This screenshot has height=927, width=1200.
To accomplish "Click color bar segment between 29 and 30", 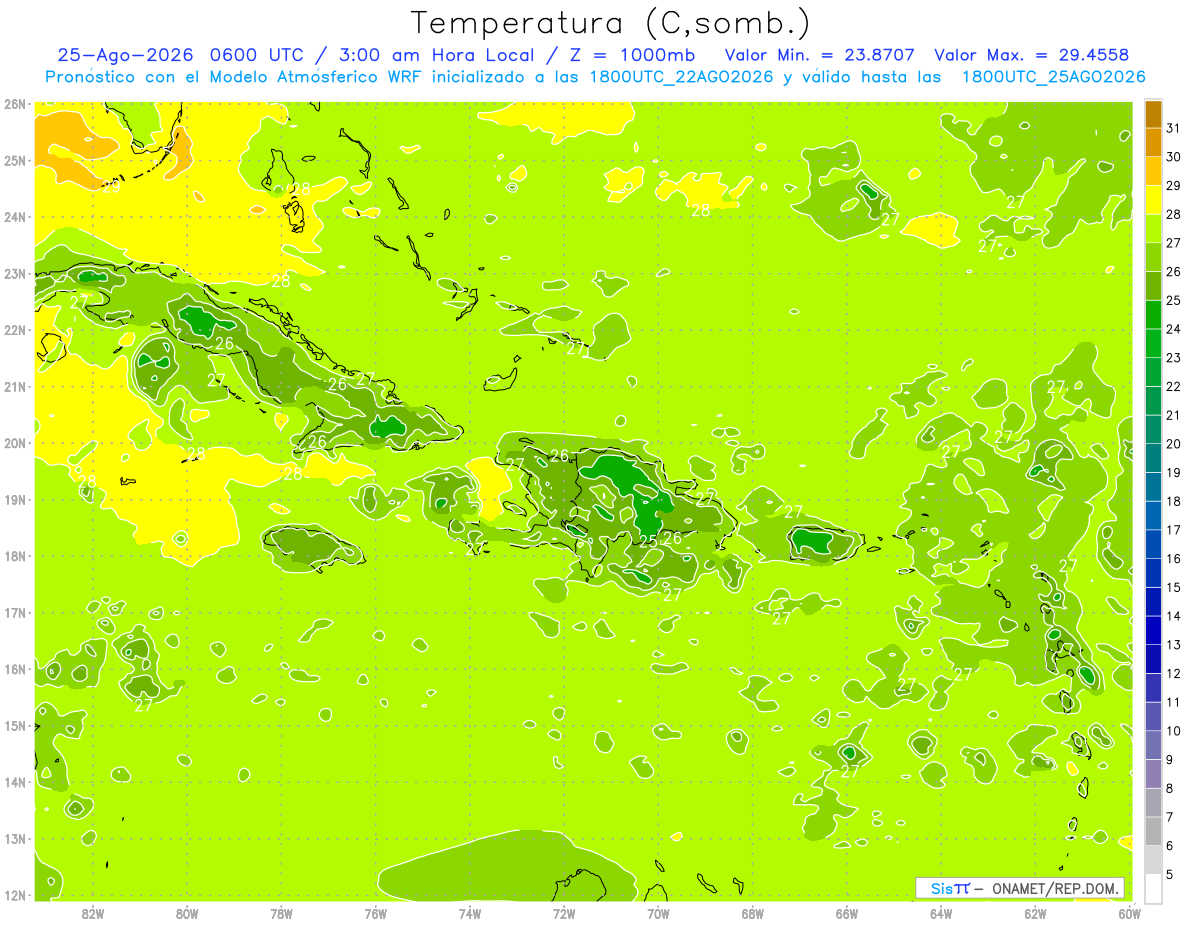I will coord(1153,172).
